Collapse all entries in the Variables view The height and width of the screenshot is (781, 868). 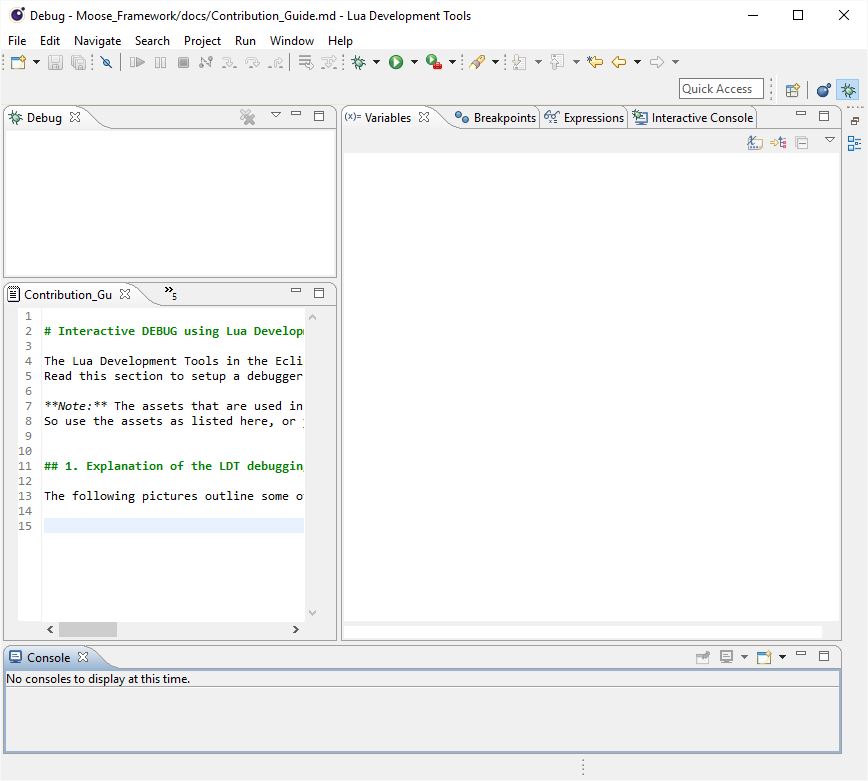click(801, 141)
